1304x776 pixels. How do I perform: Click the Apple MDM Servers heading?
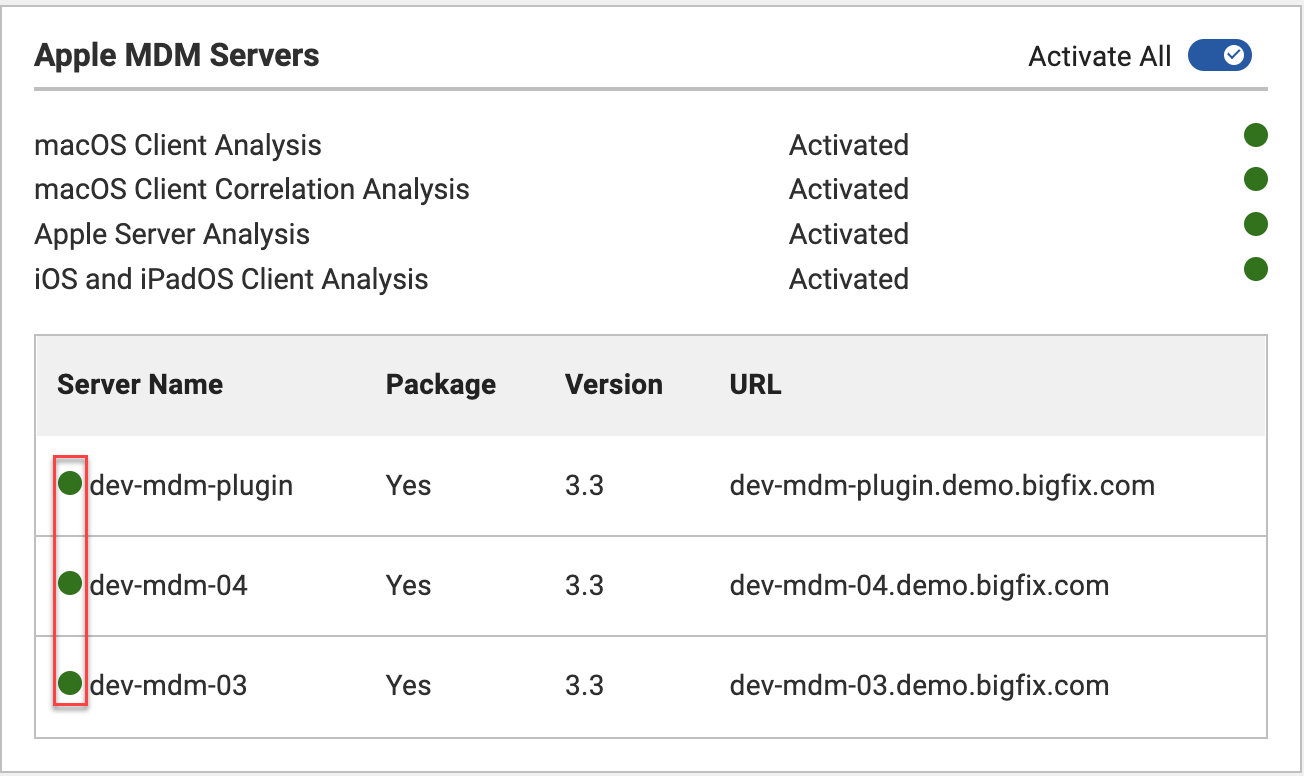(177, 55)
